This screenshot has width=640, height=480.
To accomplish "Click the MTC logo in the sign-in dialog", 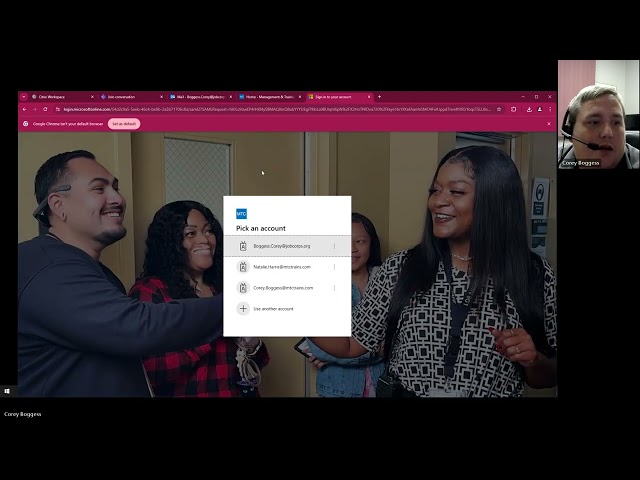I will click(241, 214).
